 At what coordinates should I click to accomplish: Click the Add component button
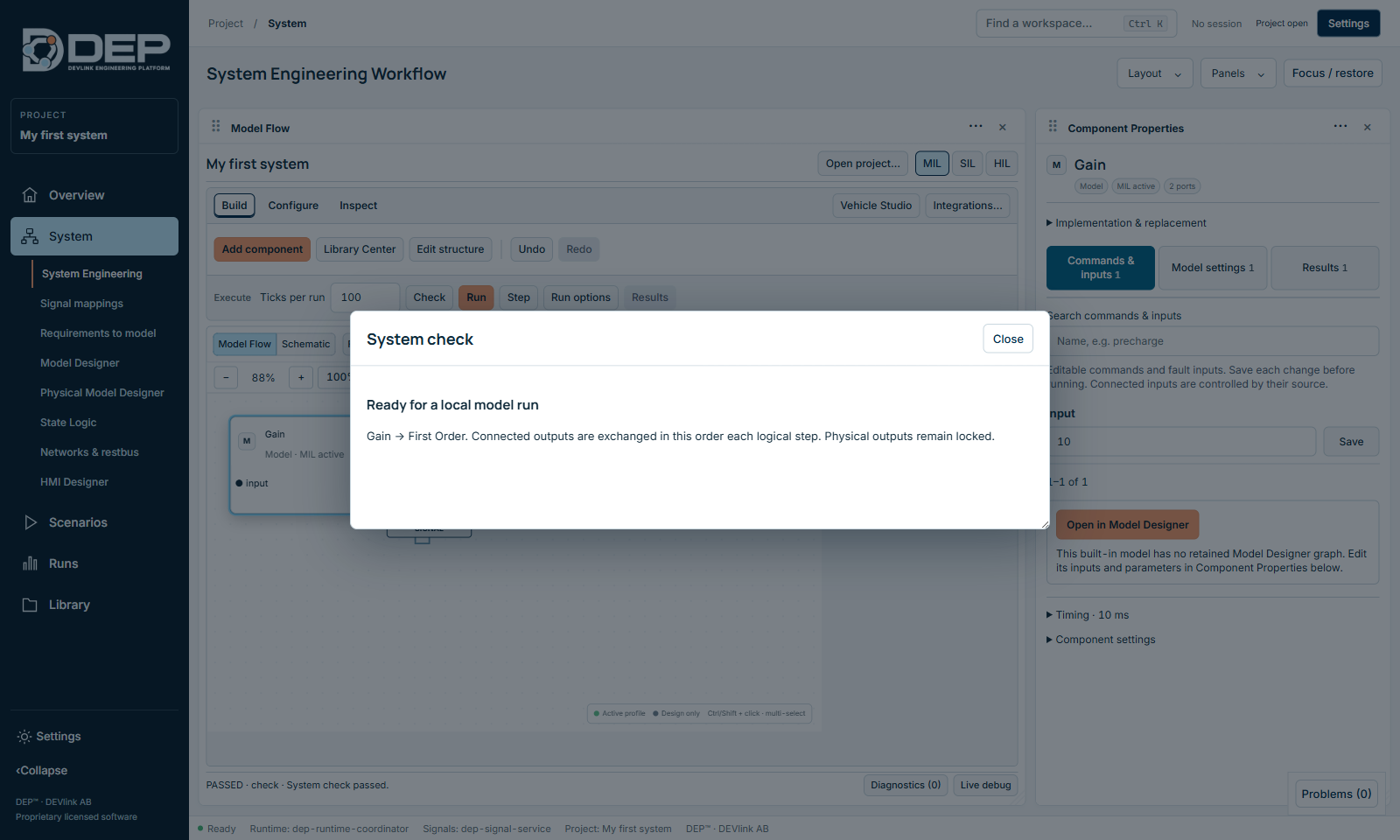coord(262,249)
